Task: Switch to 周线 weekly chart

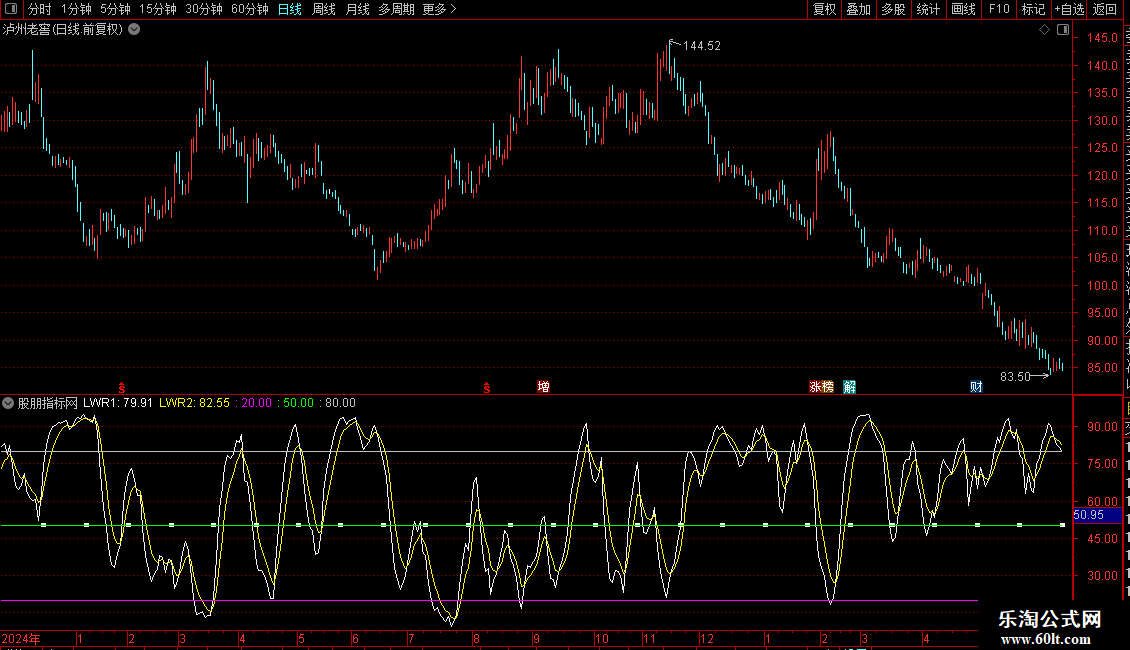Action: tap(324, 9)
